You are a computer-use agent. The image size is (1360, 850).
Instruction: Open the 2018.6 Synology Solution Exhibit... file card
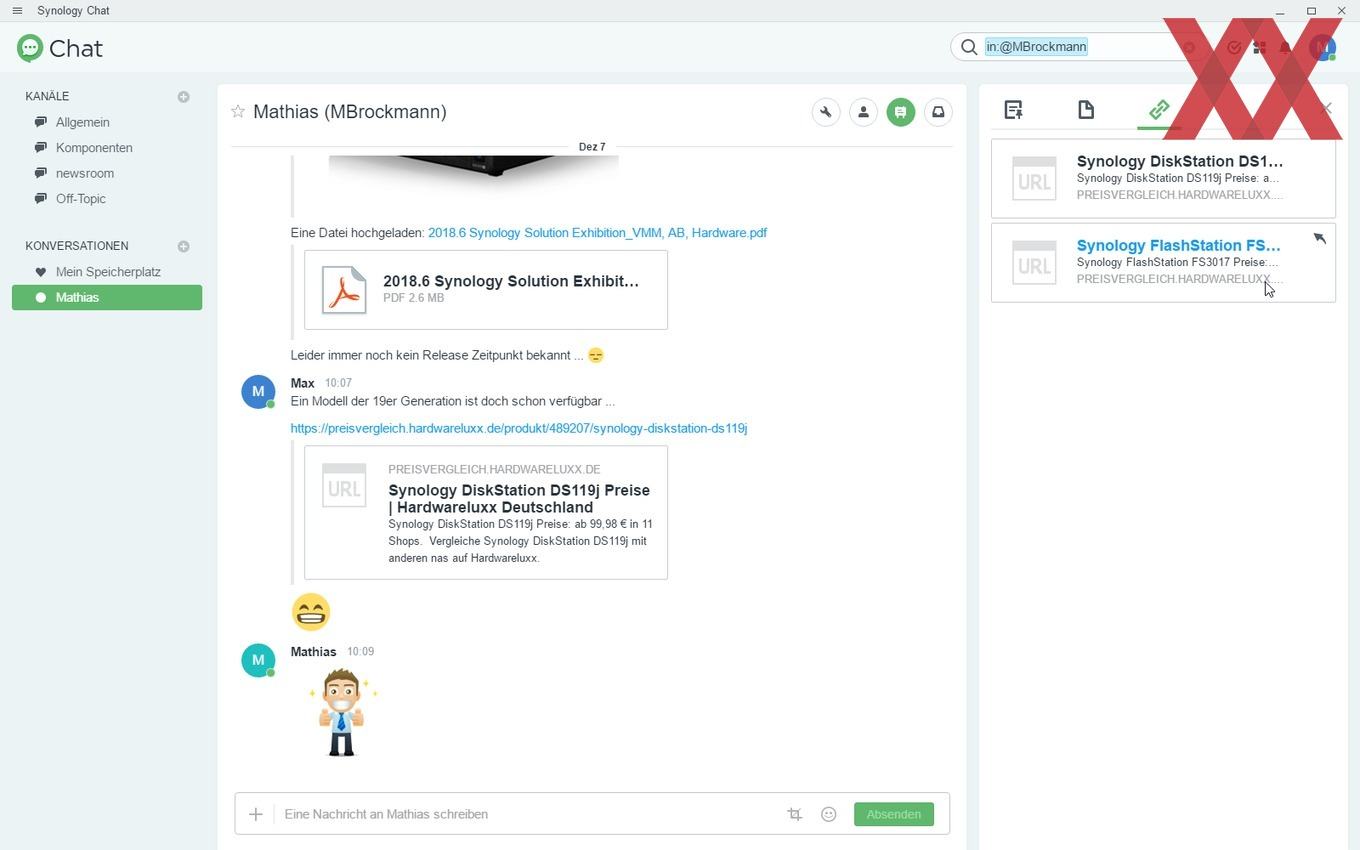[486, 289]
